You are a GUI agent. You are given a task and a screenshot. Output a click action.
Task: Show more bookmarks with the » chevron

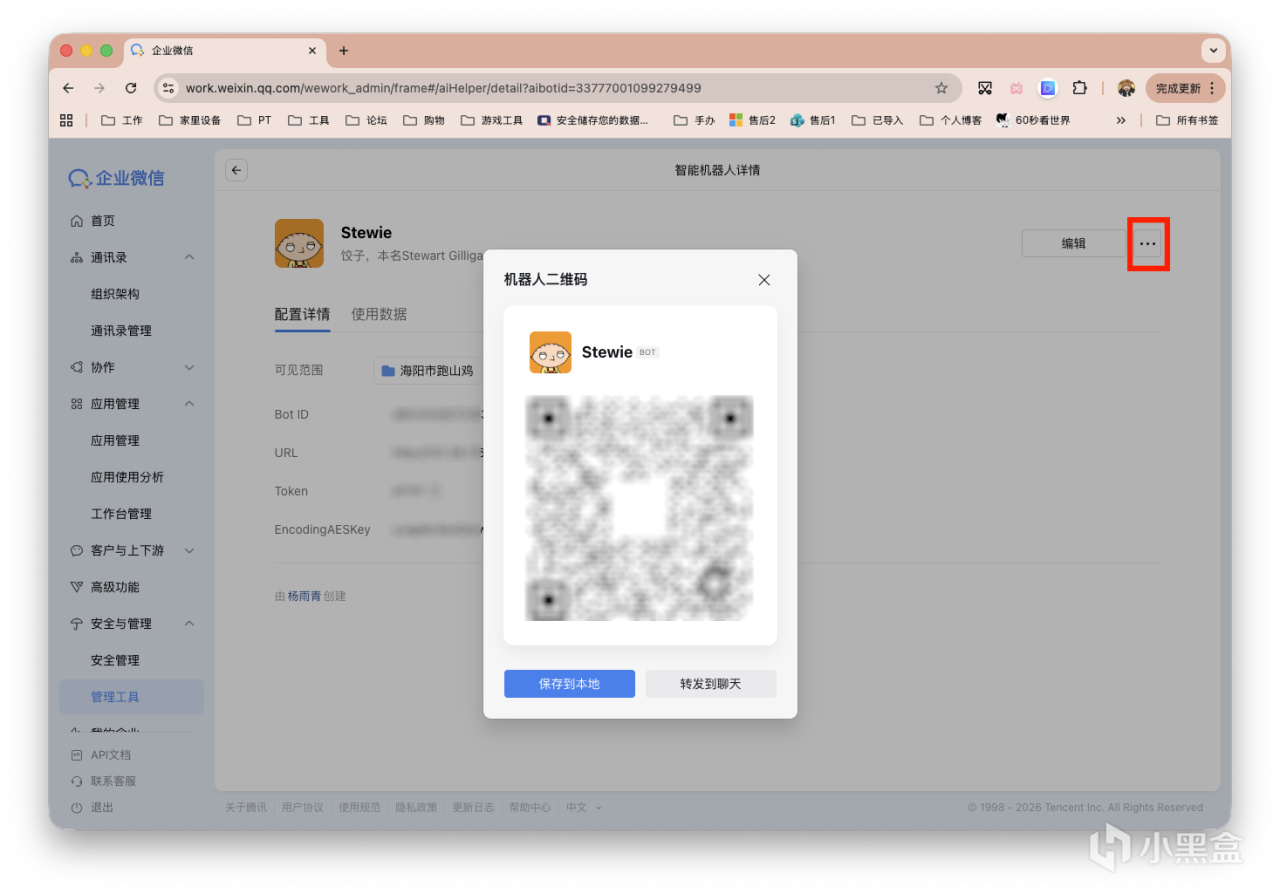pyautogui.click(x=1121, y=120)
